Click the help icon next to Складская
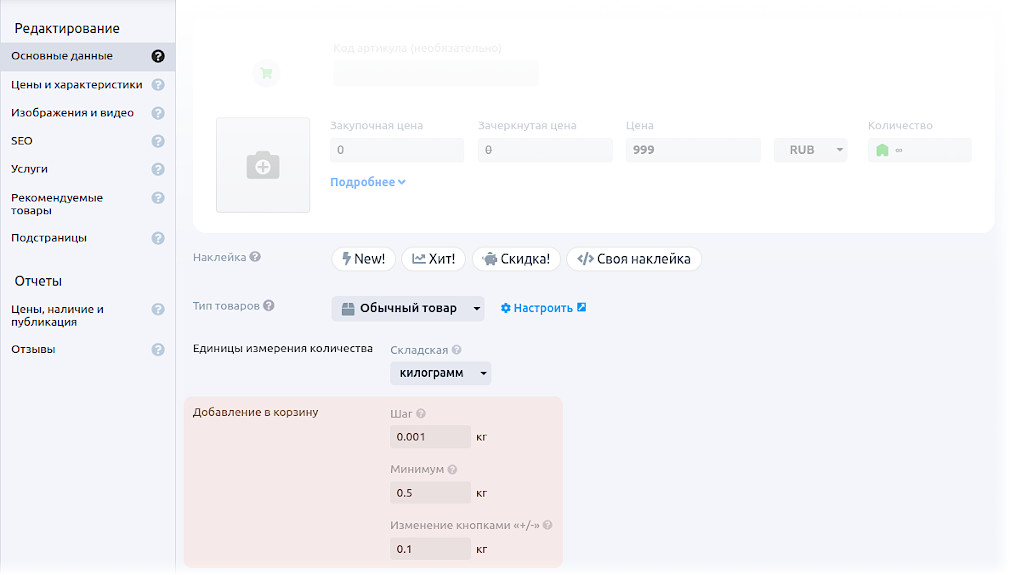1010x575 pixels. 457,350
